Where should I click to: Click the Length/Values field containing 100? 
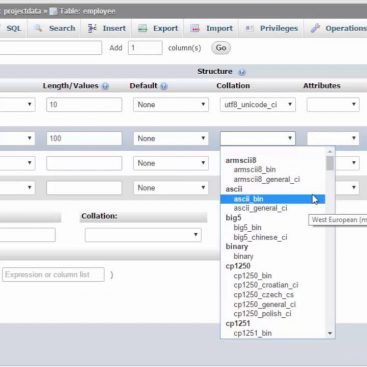84,138
